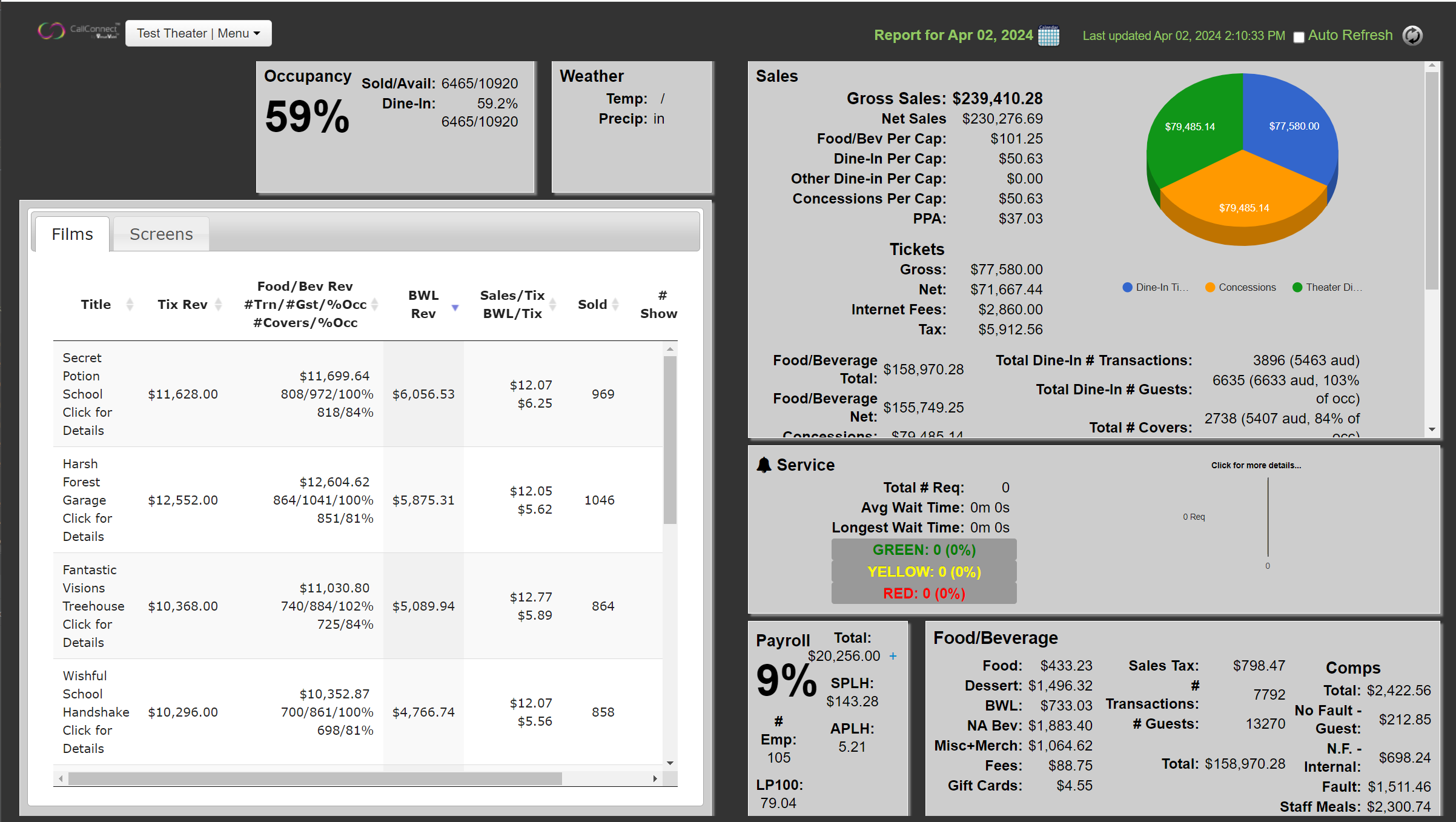Image resolution: width=1456 pixels, height=822 pixels.
Task: Enable the Auto Refresh checkbox
Action: tap(1299, 37)
